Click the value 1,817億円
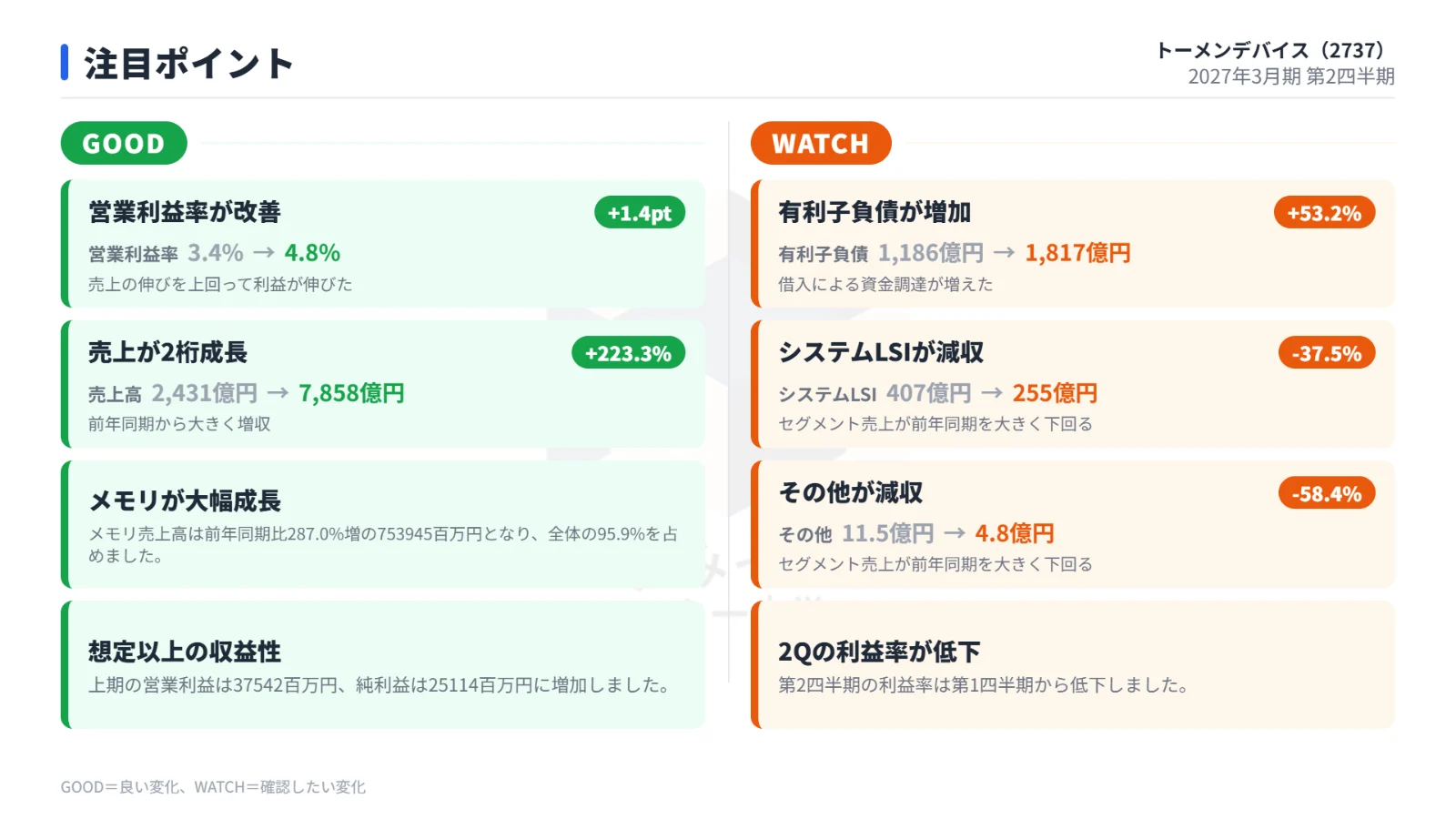Screen dimensions: 1456x819 pyautogui.click(x=1077, y=252)
